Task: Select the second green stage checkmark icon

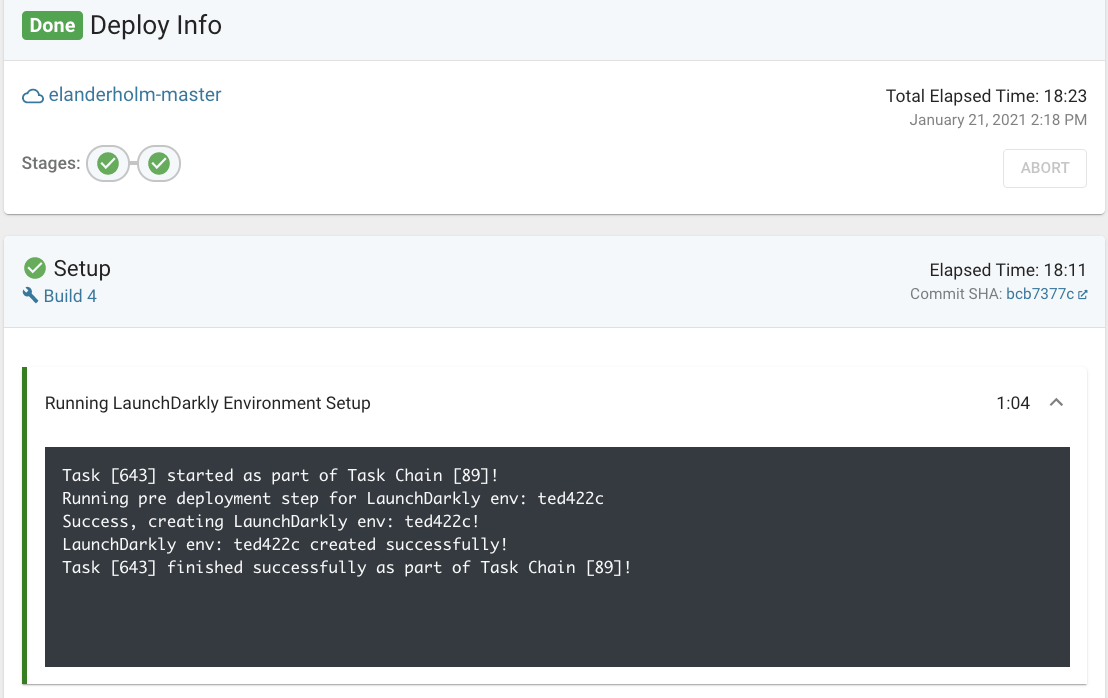Action: (158, 163)
